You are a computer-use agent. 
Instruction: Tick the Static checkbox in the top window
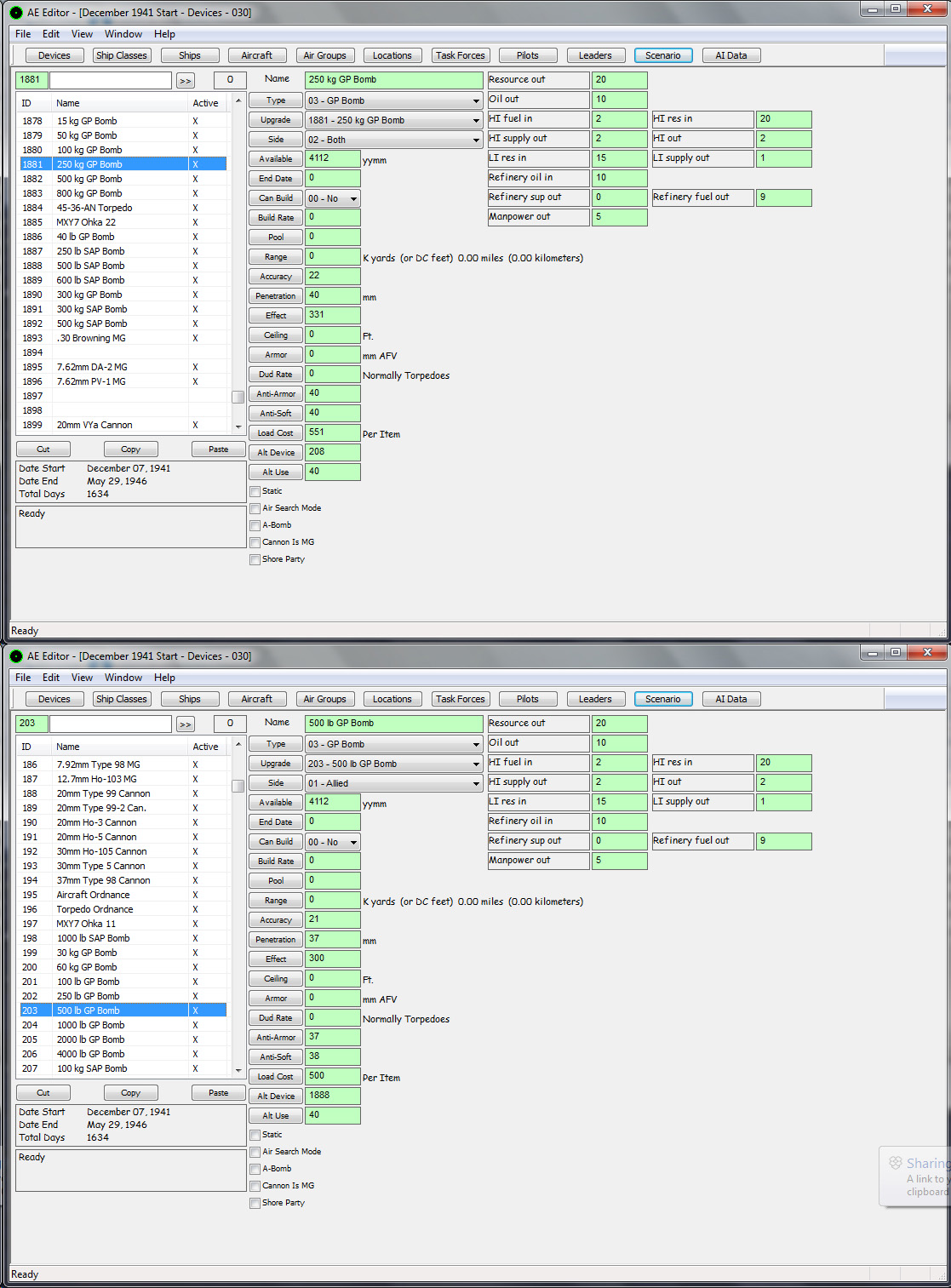coord(255,491)
